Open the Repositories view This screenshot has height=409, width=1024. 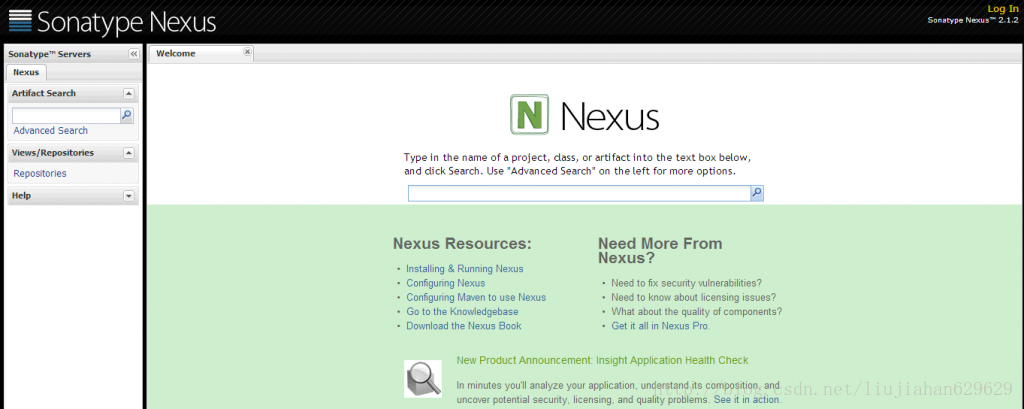tap(40, 174)
